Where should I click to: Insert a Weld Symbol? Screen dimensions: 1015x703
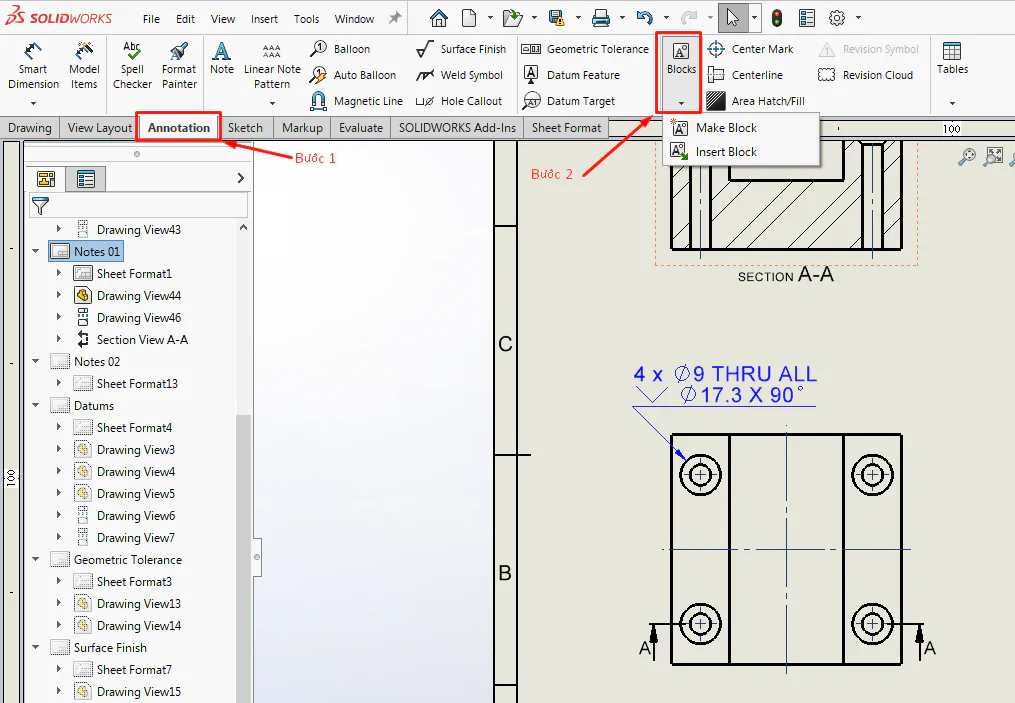(460, 75)
